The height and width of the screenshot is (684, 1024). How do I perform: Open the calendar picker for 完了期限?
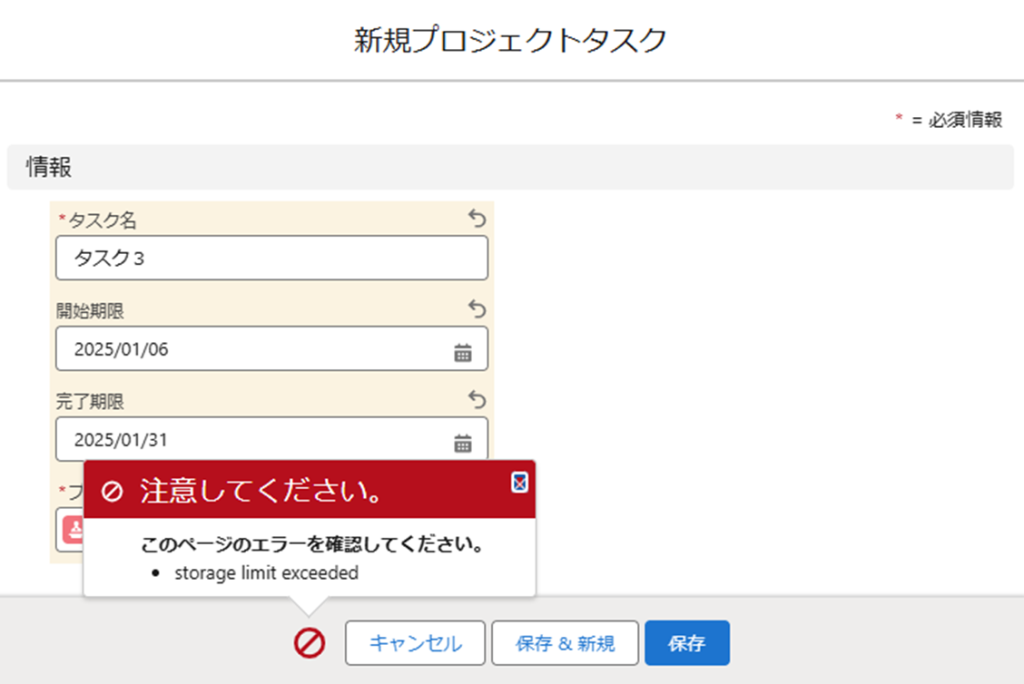tap(463, 442)
